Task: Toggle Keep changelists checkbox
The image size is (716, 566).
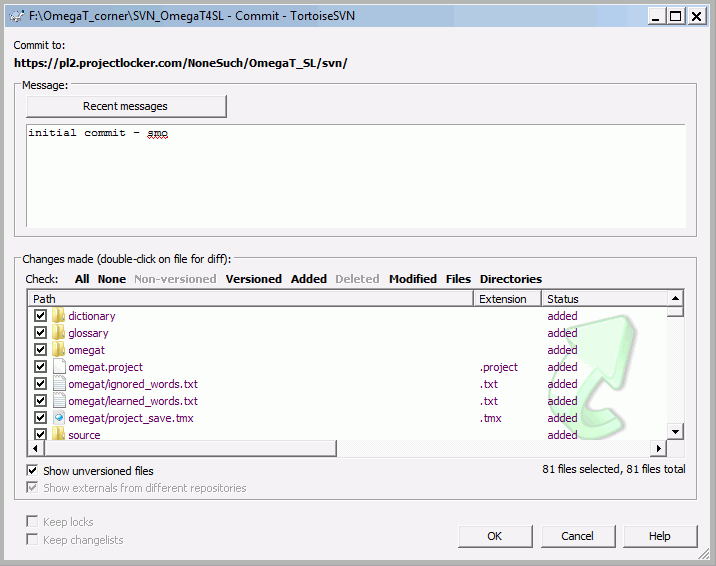Action: 32,540
